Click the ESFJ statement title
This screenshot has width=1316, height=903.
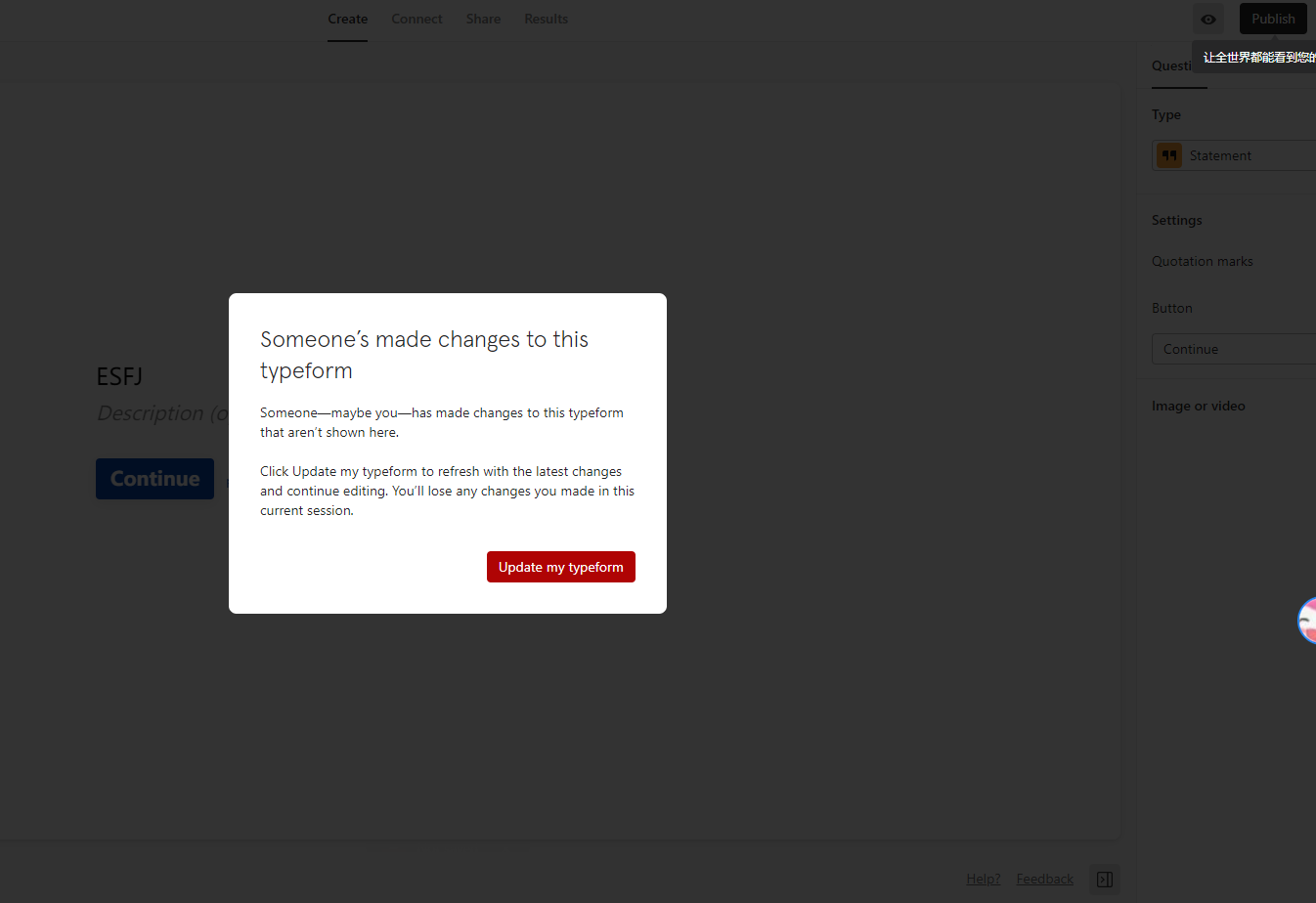click(119, 376)
